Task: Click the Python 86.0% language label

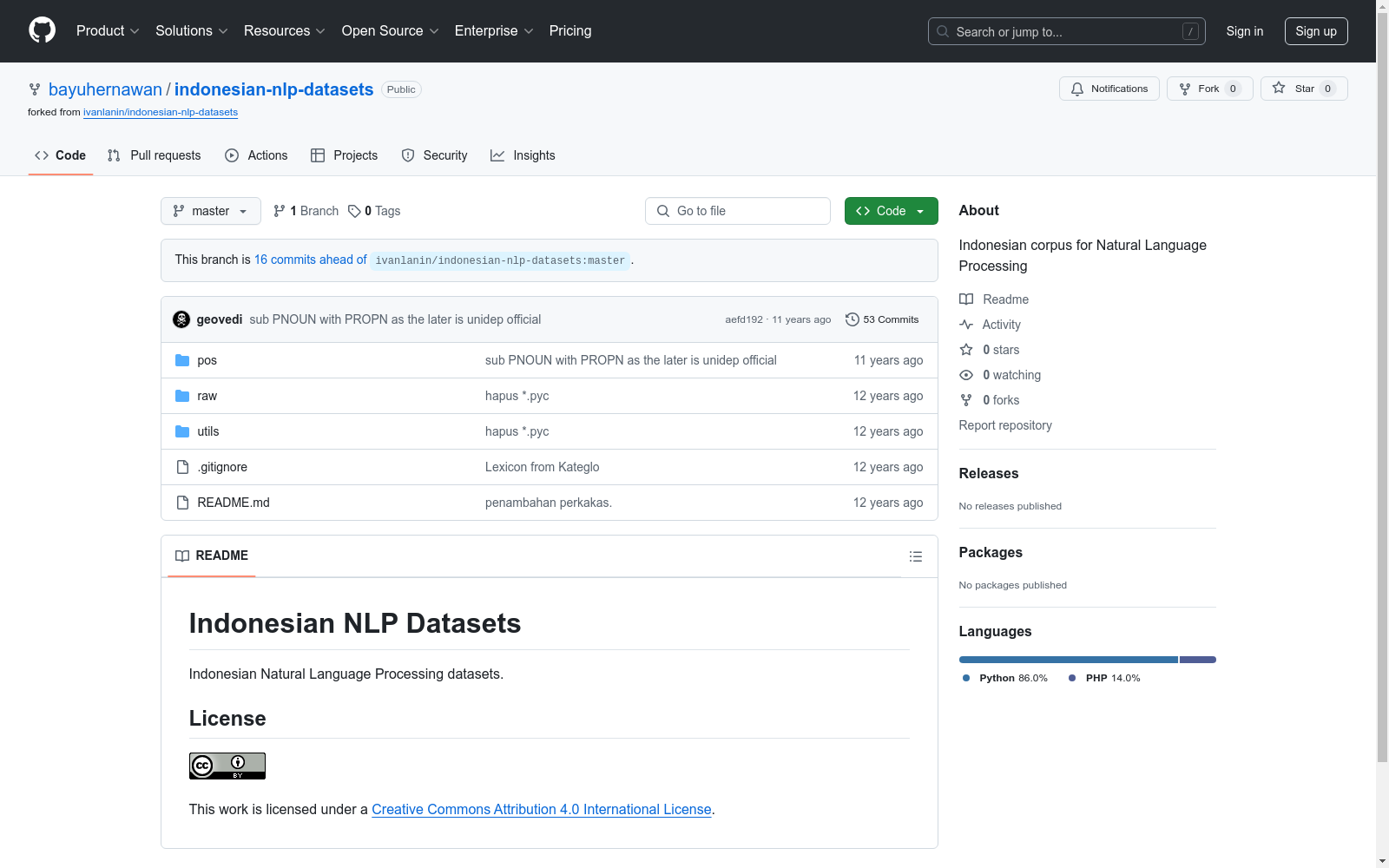Action: tap(1005, 678)
